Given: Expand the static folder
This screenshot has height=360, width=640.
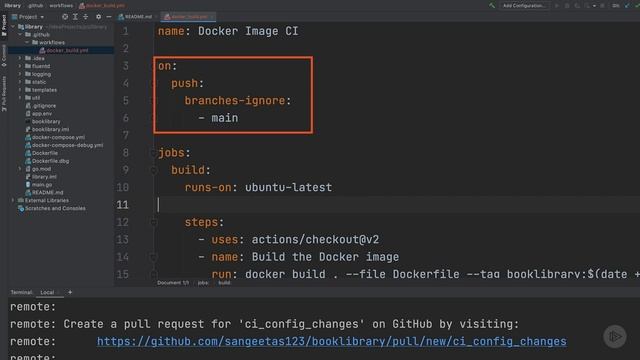Looking at the screenshot, I should [x=20, y=82].
